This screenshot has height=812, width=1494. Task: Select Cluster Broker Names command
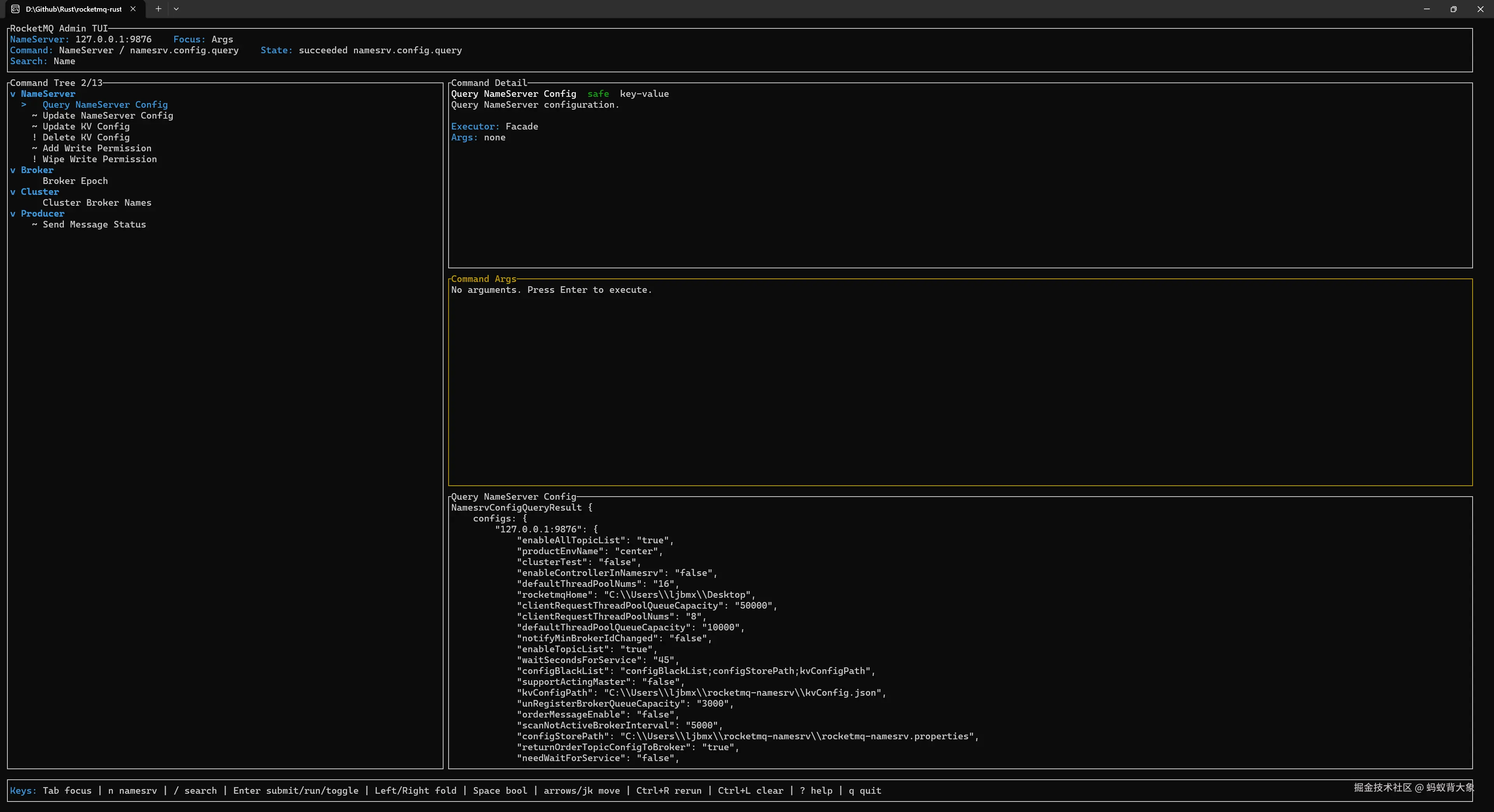97,203
